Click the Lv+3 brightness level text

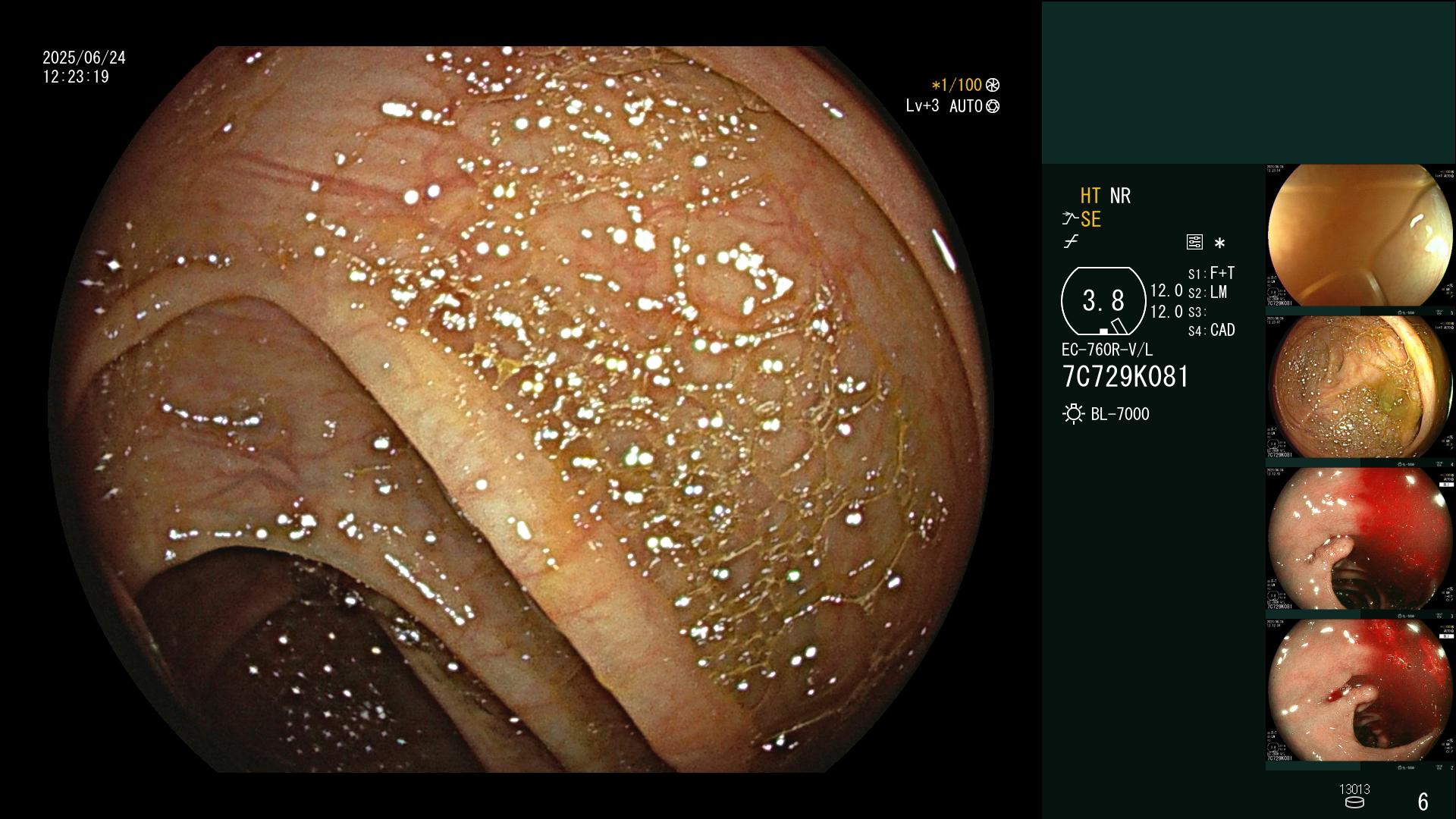(x=922, y=106)
